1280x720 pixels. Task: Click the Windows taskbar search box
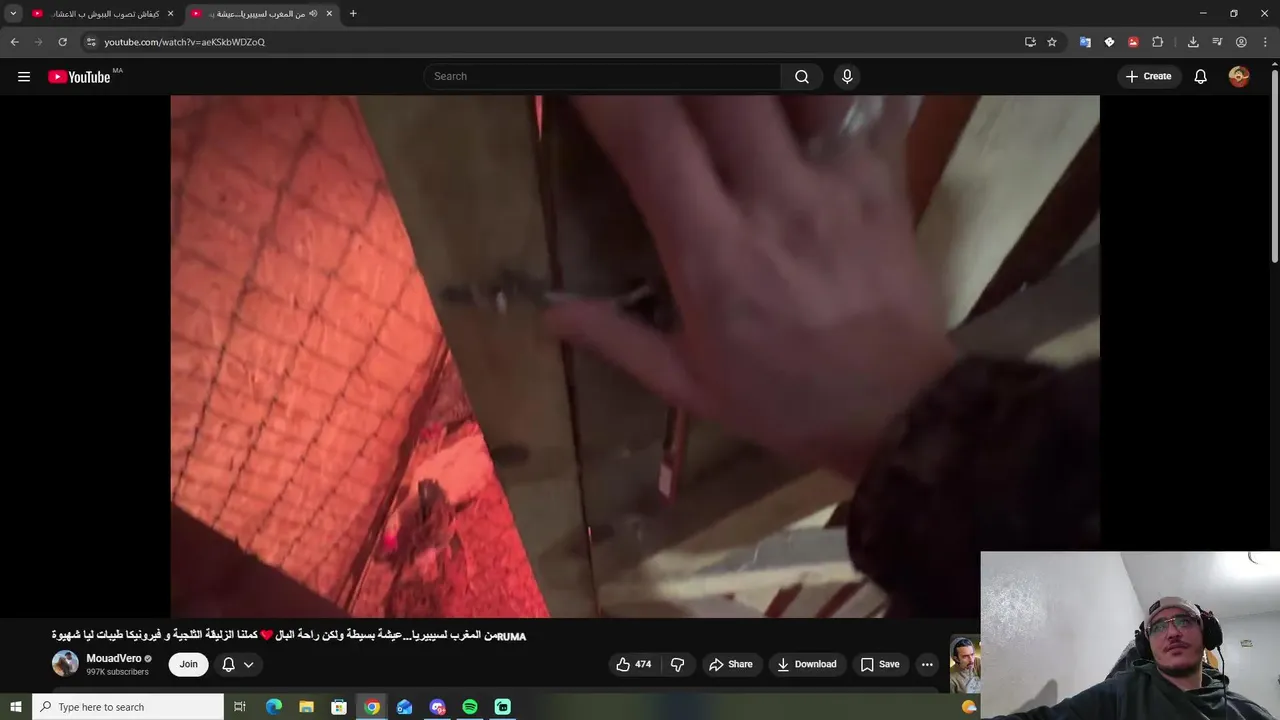(128, 707)
